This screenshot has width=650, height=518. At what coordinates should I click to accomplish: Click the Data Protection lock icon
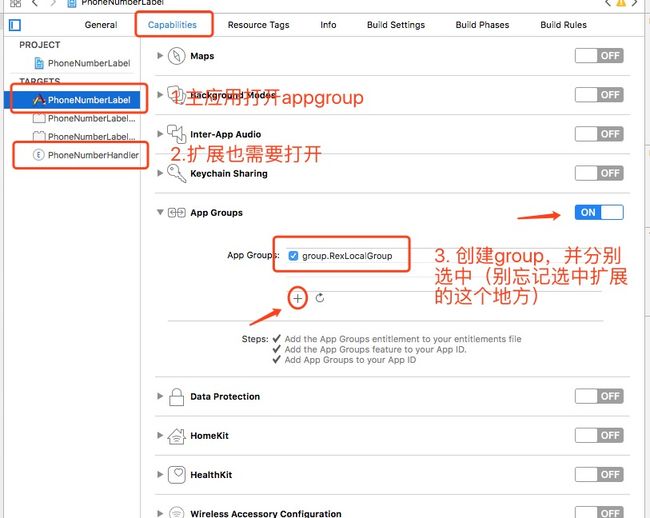pyautogui.click(x=177, y=397)
